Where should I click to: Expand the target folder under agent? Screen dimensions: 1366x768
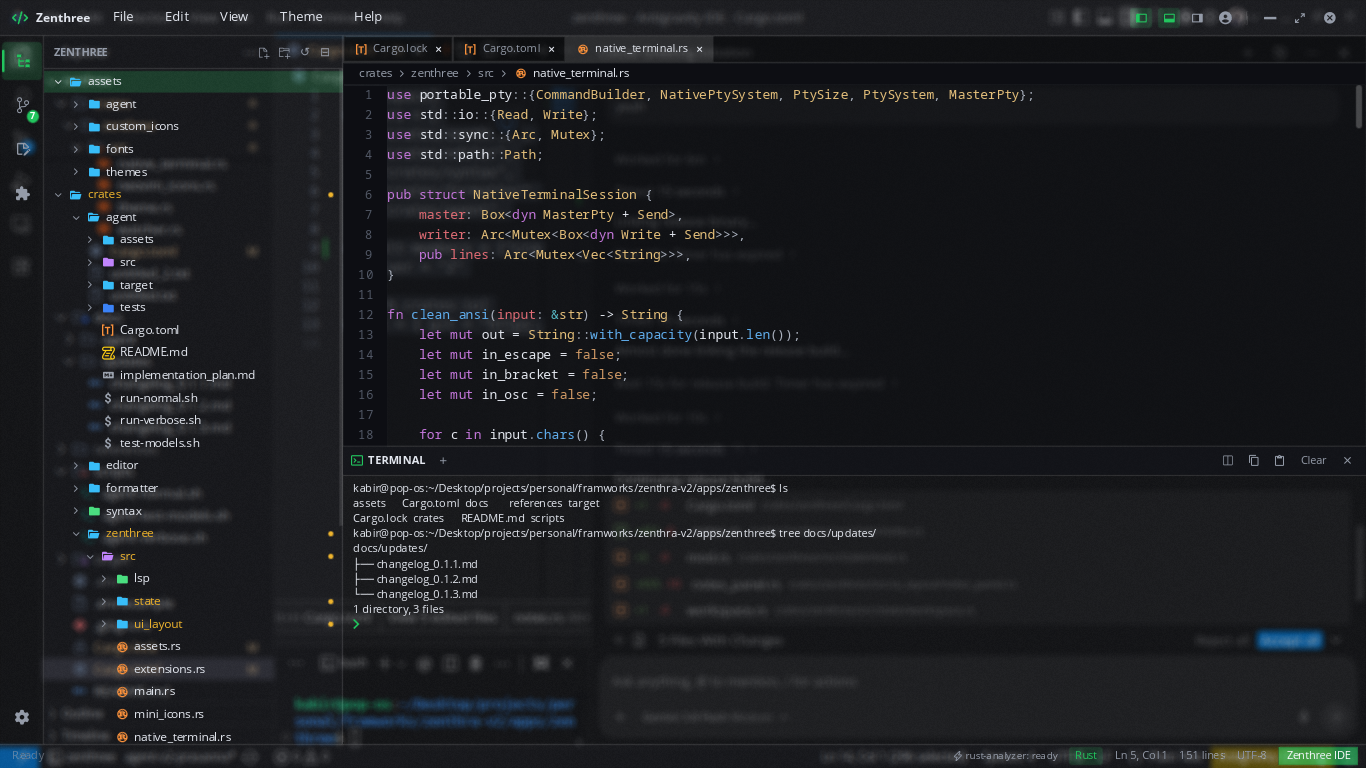coord(90,285)
